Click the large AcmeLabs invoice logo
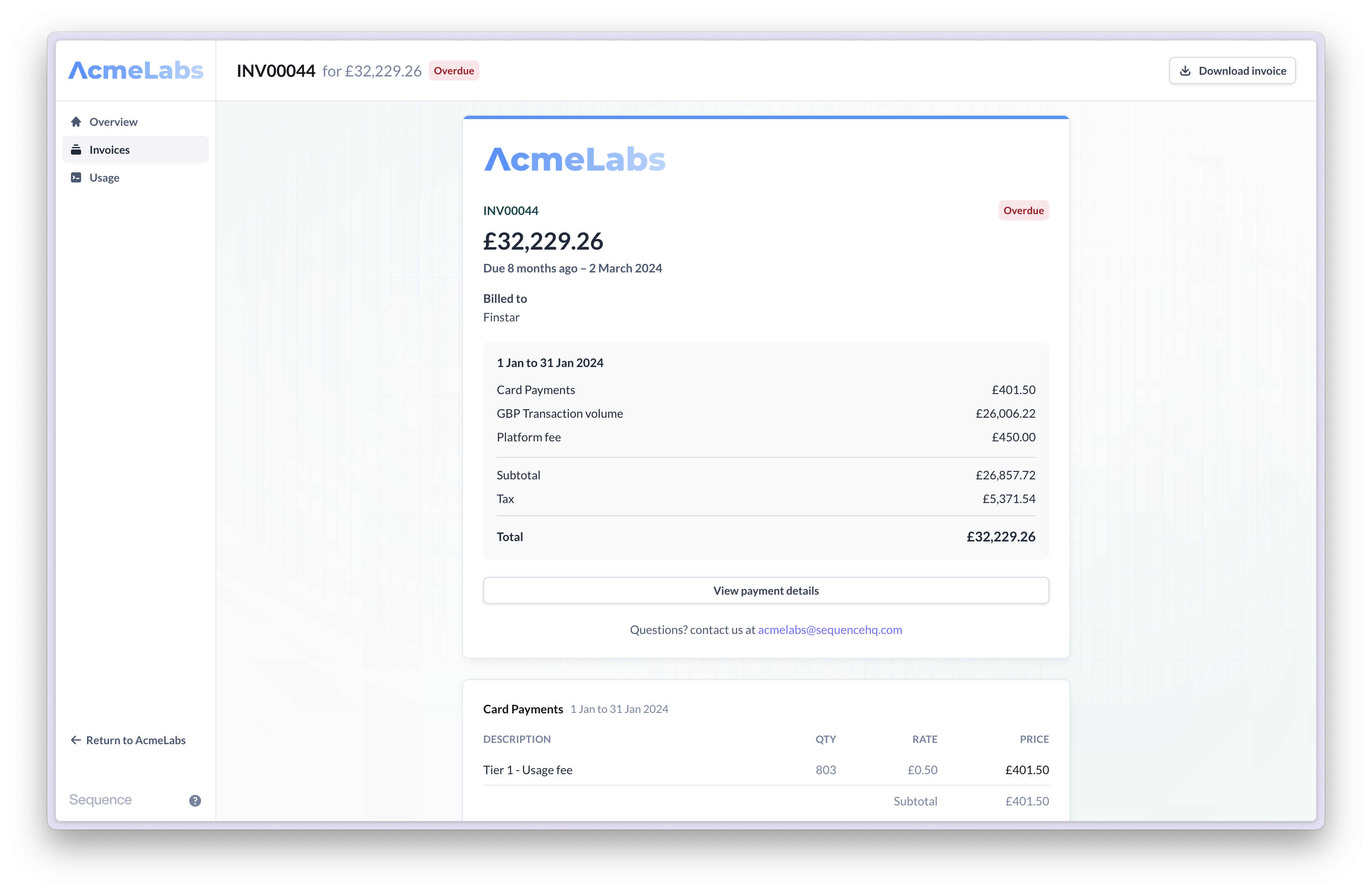This screenshot has width=1372, height=892. point(575,160)
